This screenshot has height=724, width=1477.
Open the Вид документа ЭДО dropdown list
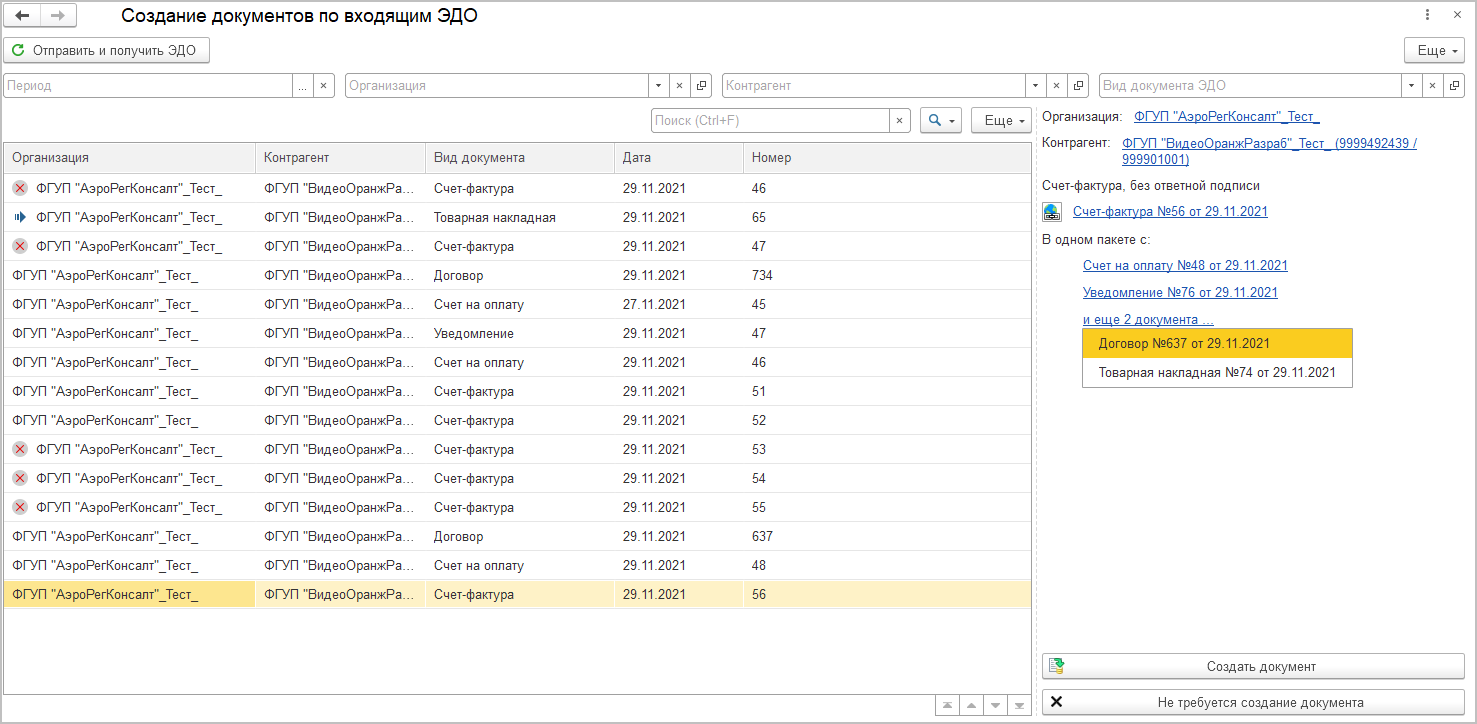1411,86
